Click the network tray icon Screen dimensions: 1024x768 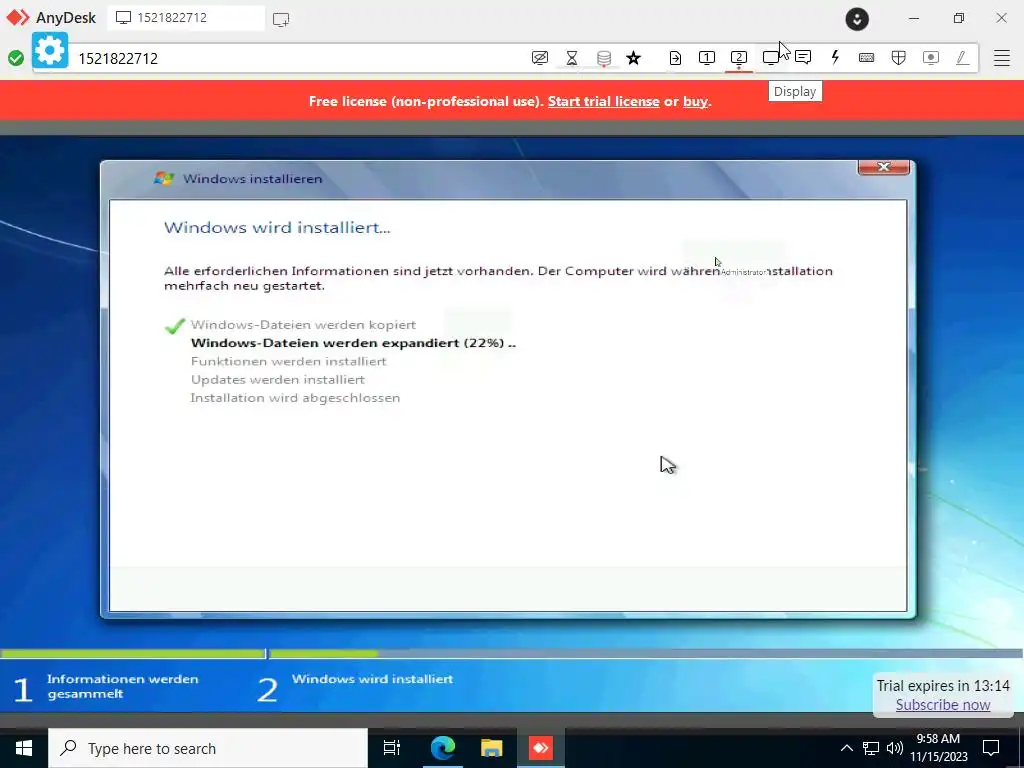[x=871, y=748]
